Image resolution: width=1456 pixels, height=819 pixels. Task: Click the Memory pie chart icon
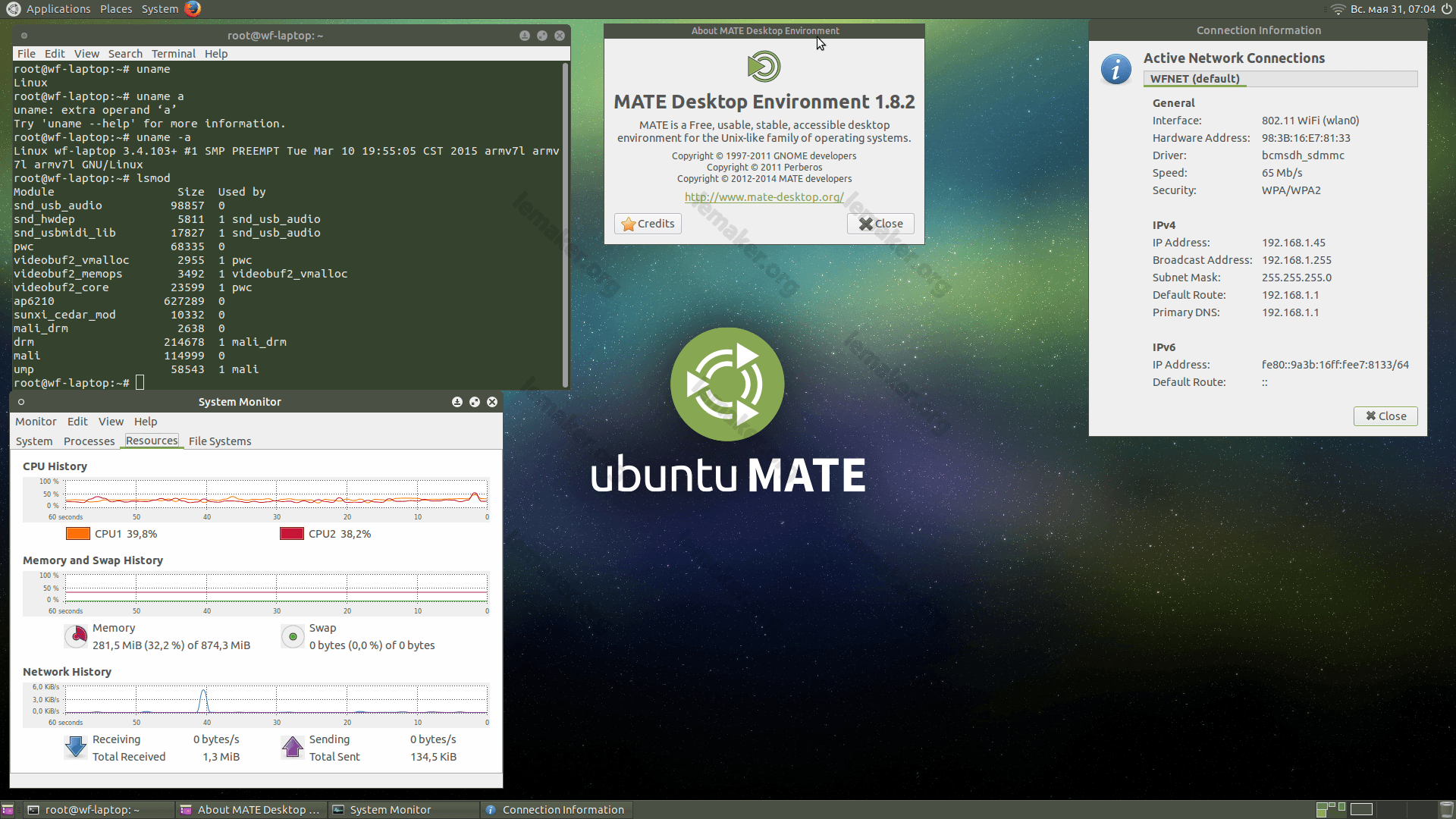click(x=77, y=636)
